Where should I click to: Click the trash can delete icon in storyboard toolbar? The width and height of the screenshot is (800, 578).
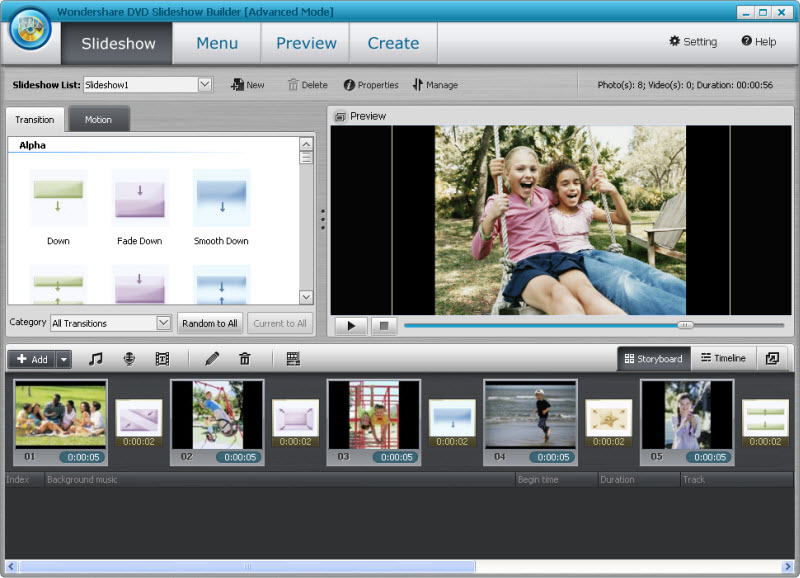[x=245, y=359]
